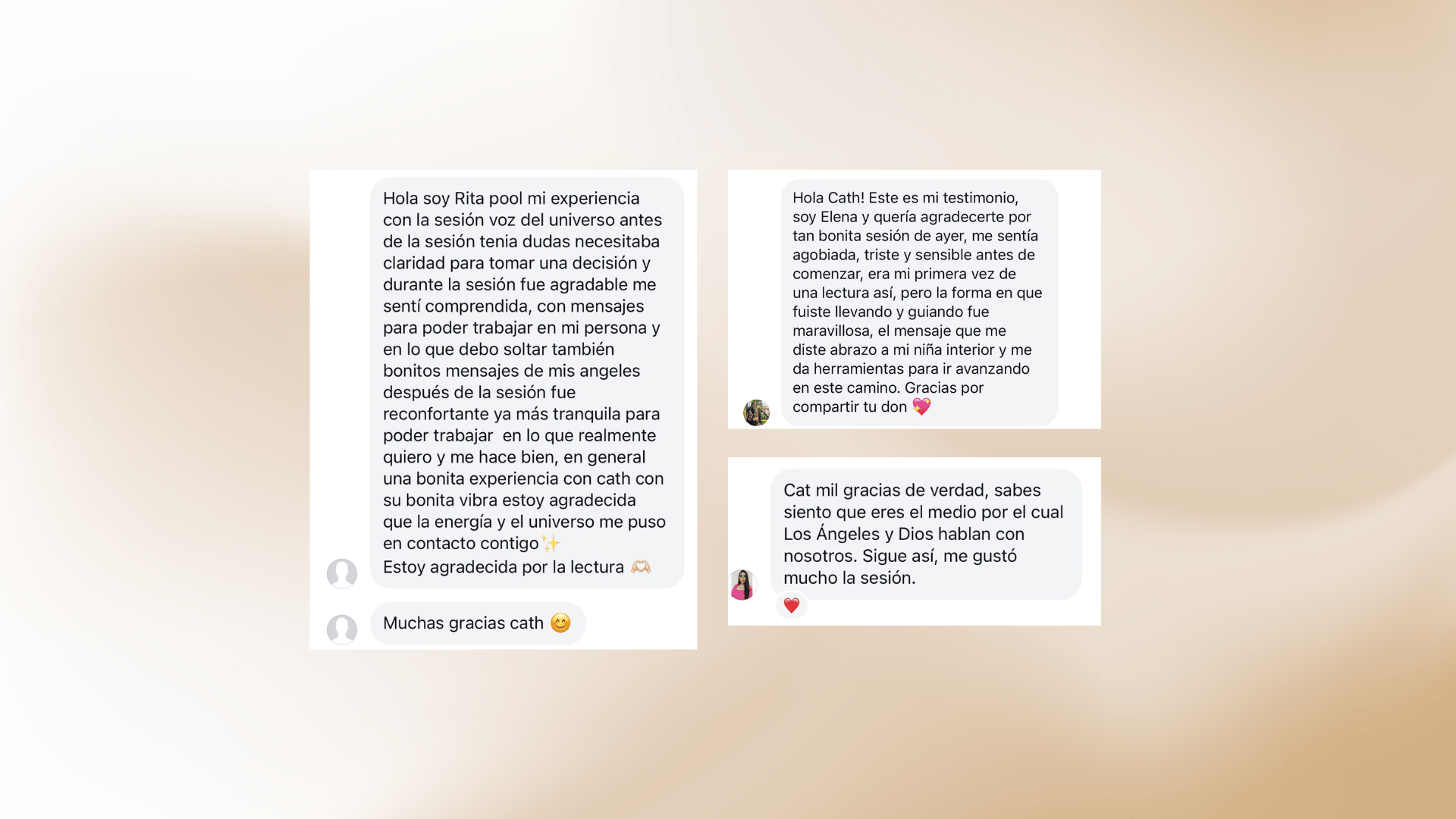Click the heart-hands emoji after "lectura"
The height and width of the screenshot is (819, 1456).
641,566
